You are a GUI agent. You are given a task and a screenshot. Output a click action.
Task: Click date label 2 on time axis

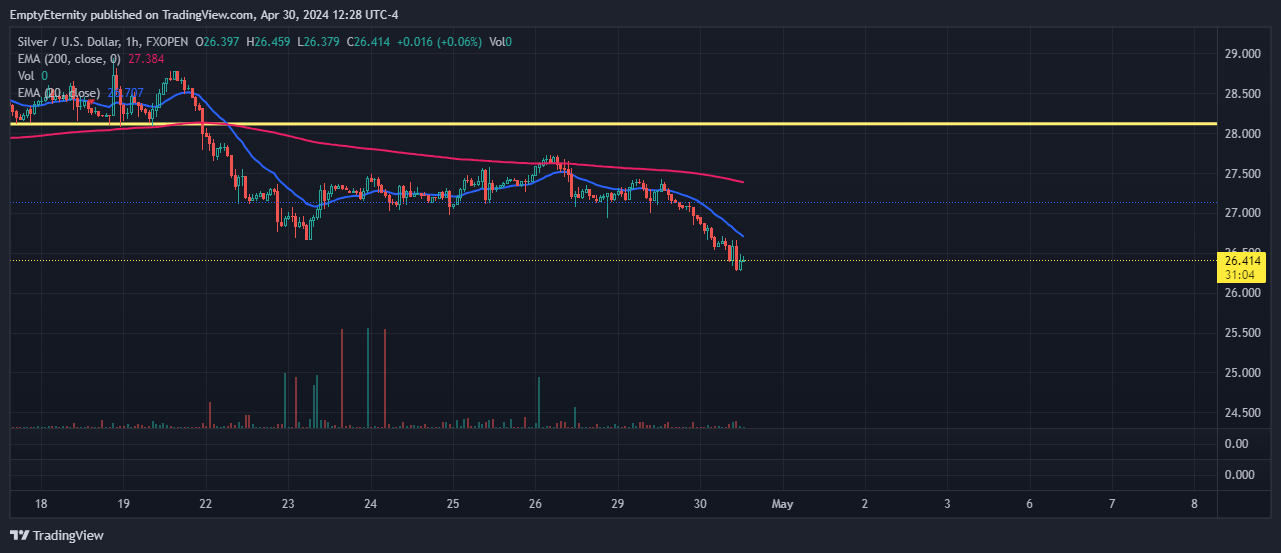(865, 504)
